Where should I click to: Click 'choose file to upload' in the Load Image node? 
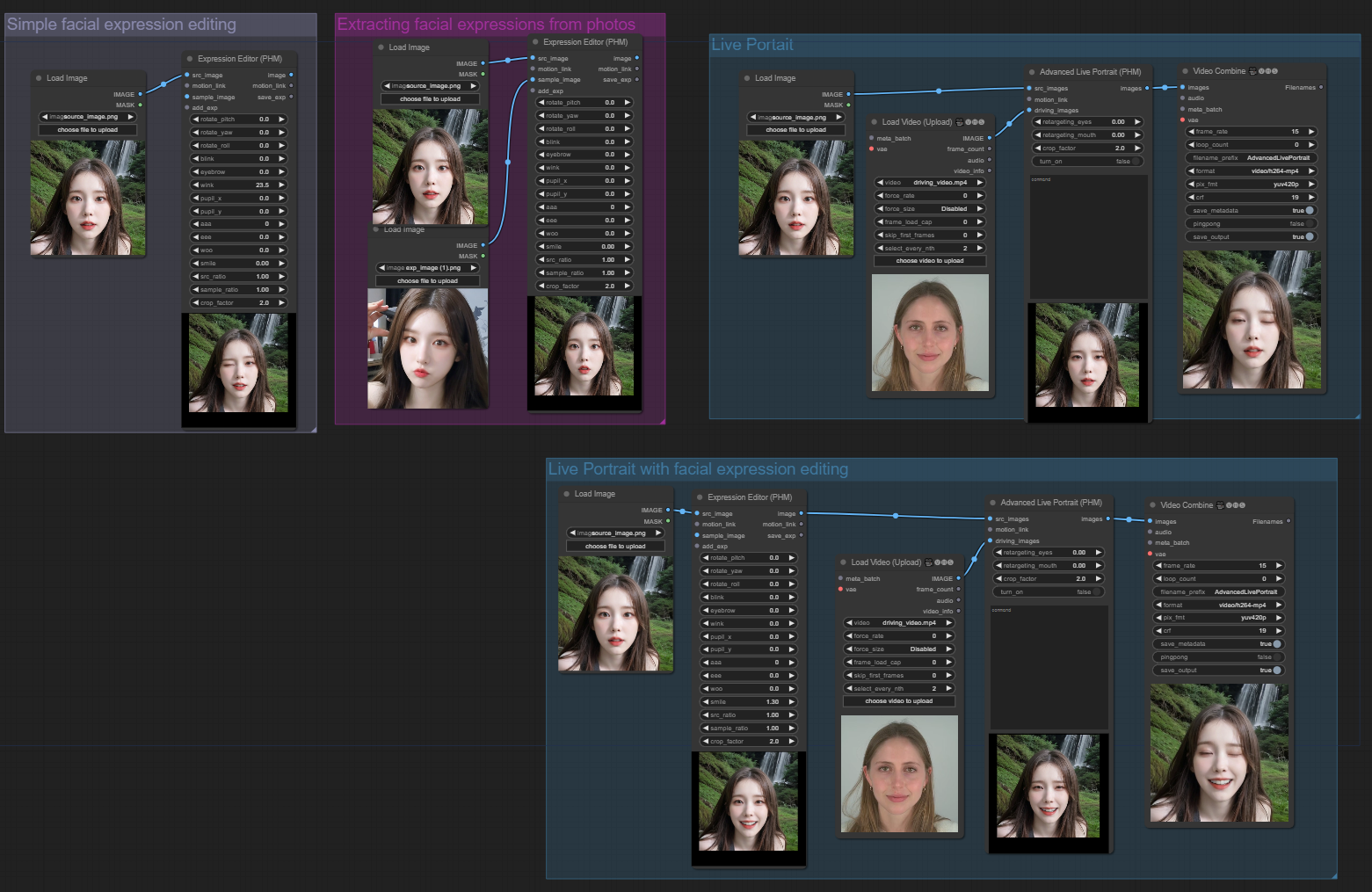click(88, 129)
